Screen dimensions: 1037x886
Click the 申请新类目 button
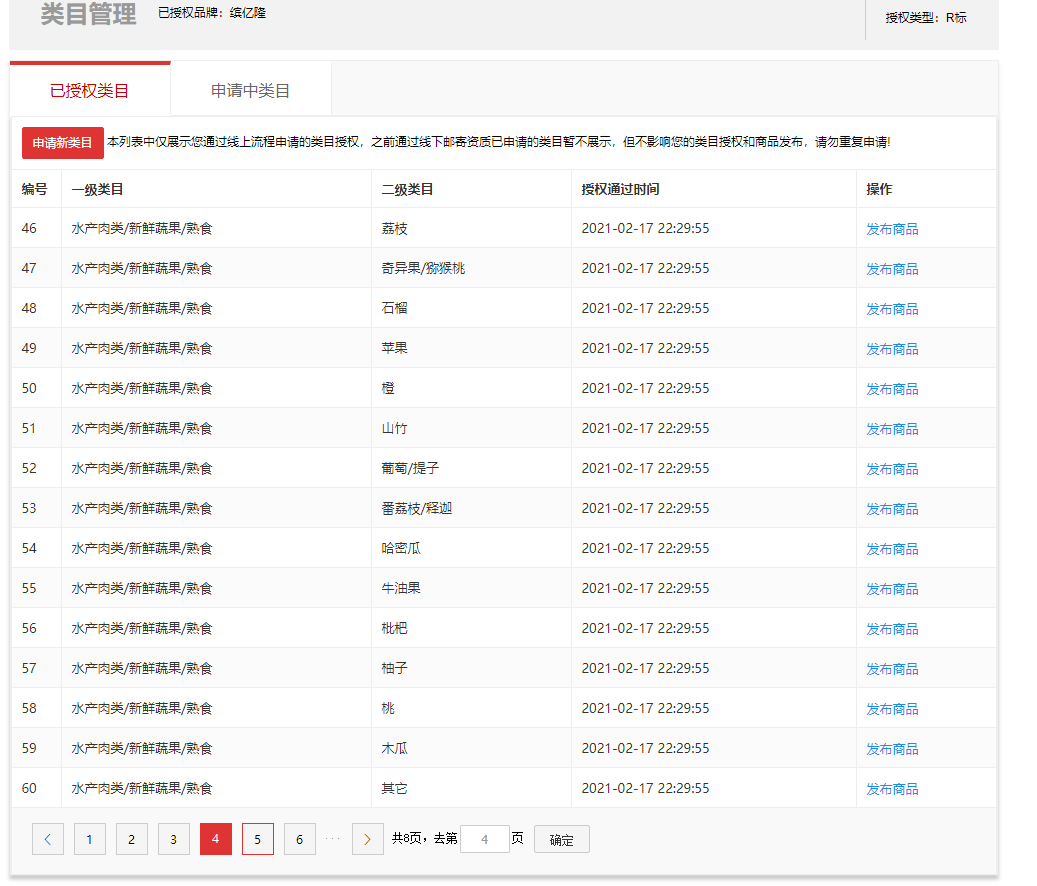coord(63,143)
